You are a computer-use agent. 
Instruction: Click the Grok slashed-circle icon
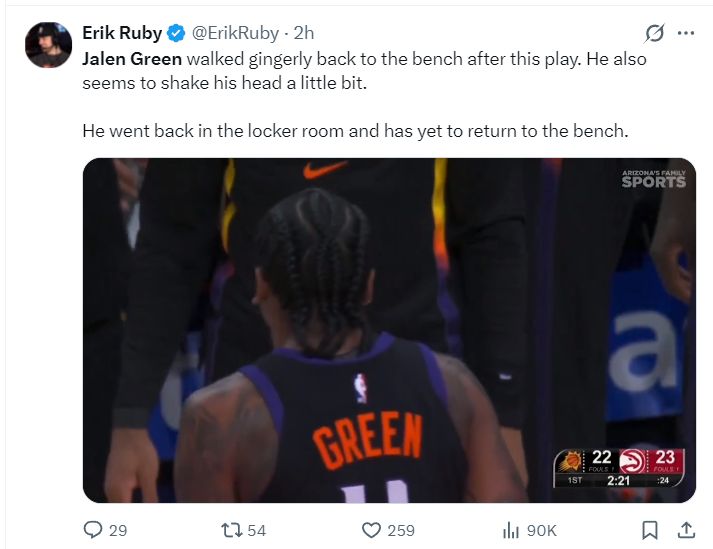(x=654, y=33)
